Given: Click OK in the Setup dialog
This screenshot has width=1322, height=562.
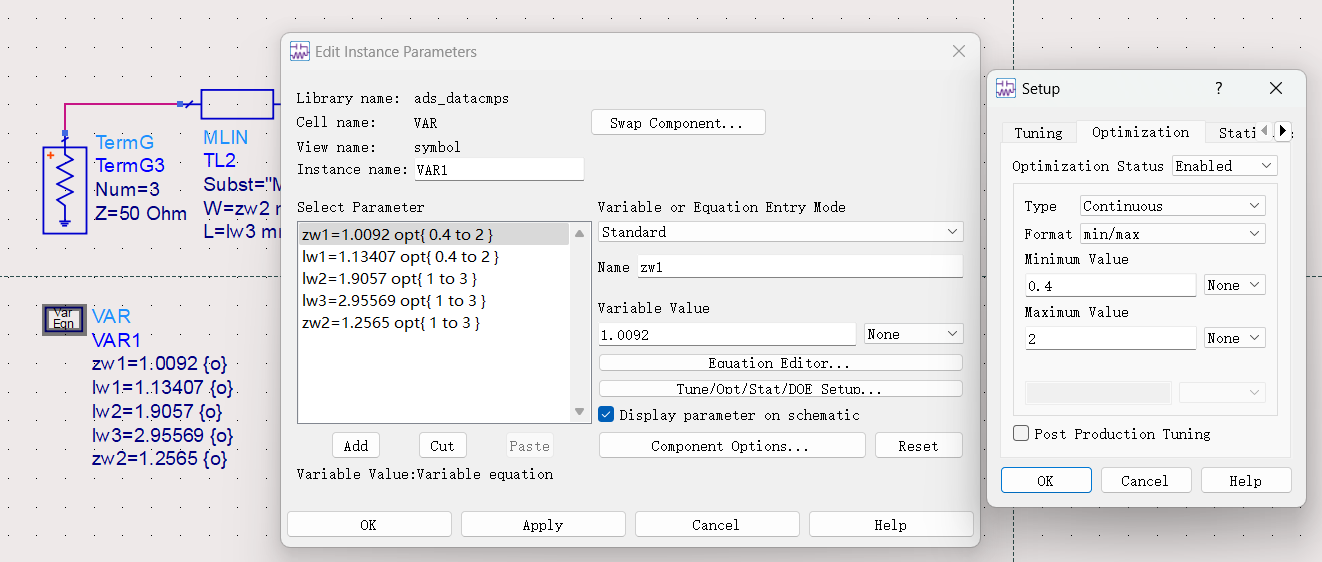Looking at the screenshot, I should (x=1046, y=480).
